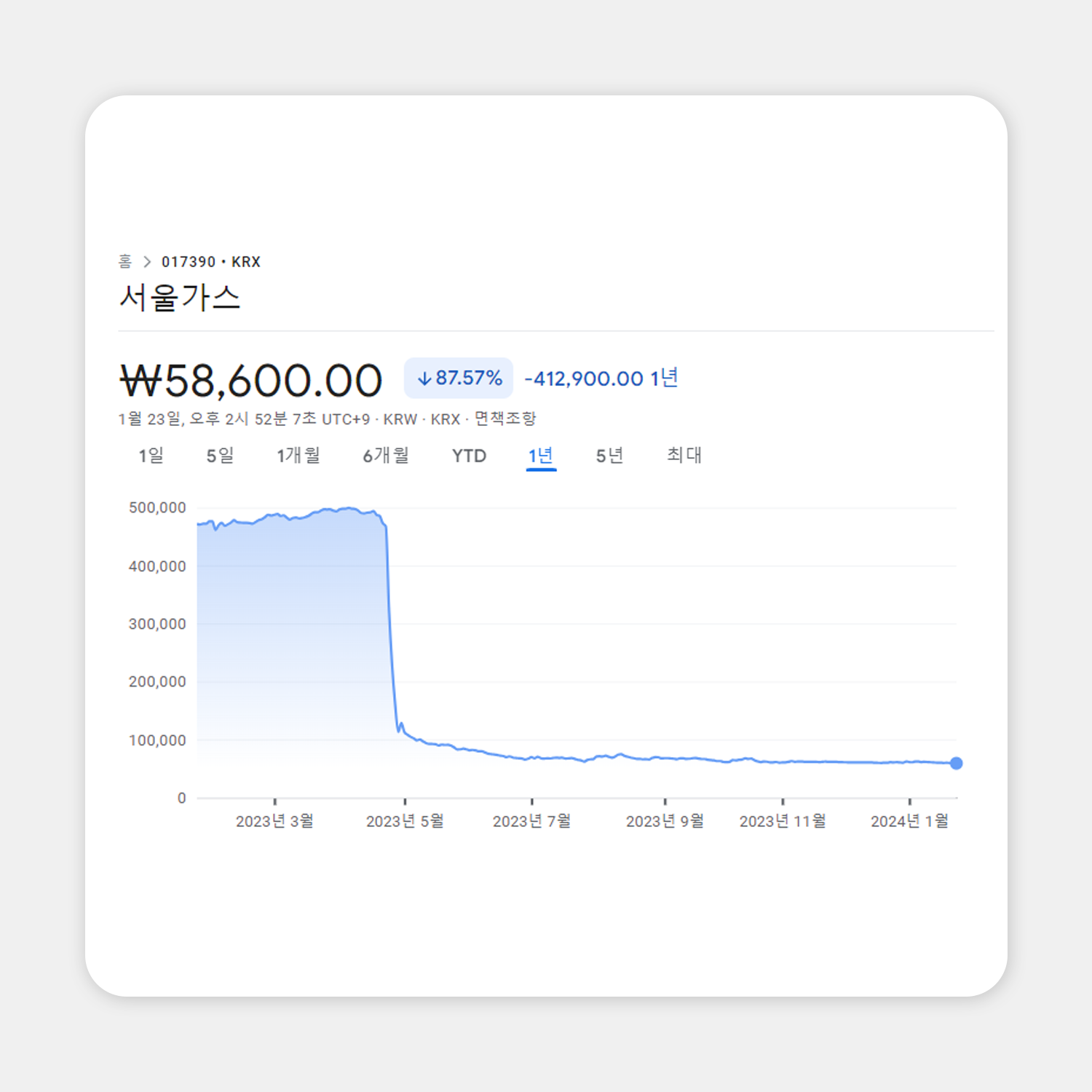Screen dimensions: 1092x1092
Task: Click the down arrow icon in percent badge
Action: [x=424, y=379]
